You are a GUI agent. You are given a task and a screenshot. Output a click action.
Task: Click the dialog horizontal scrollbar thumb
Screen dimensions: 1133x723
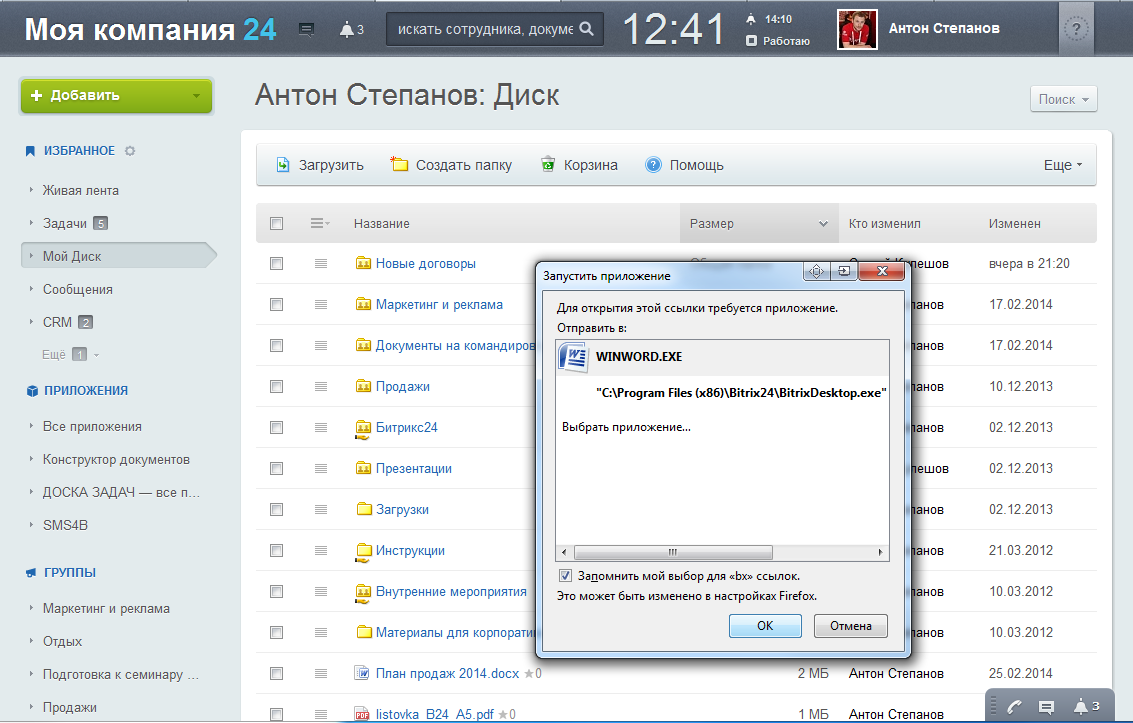(673, 553)
